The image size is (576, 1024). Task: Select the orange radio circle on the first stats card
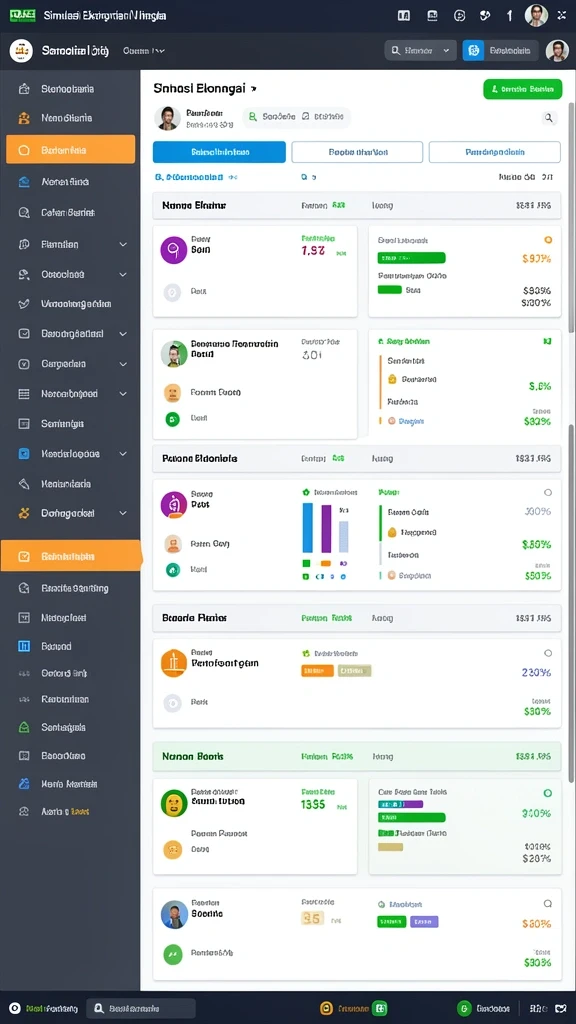pyautogui.click(x=548, y=240)
